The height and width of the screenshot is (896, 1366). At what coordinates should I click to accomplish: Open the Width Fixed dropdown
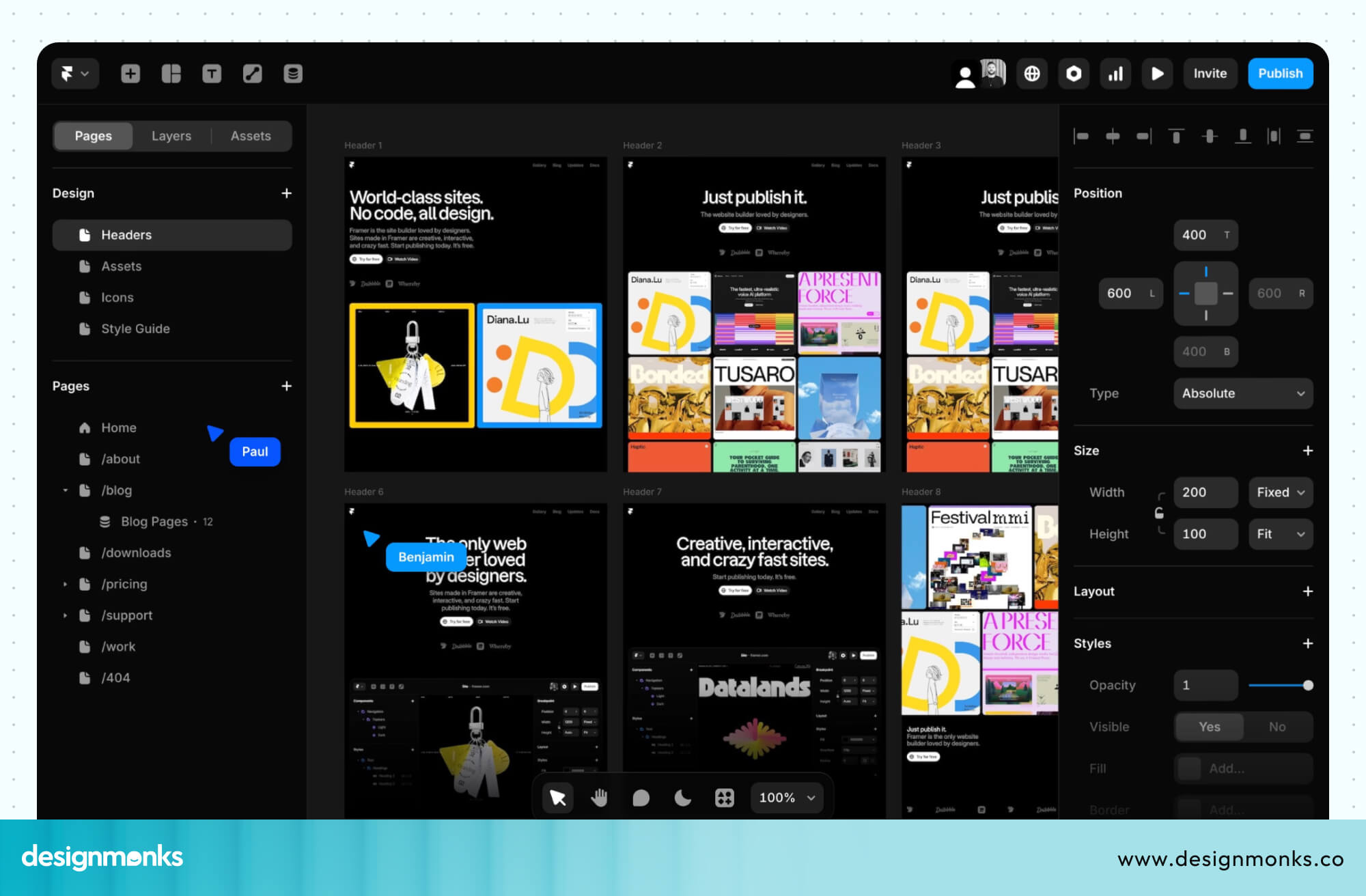[1281, 492]
